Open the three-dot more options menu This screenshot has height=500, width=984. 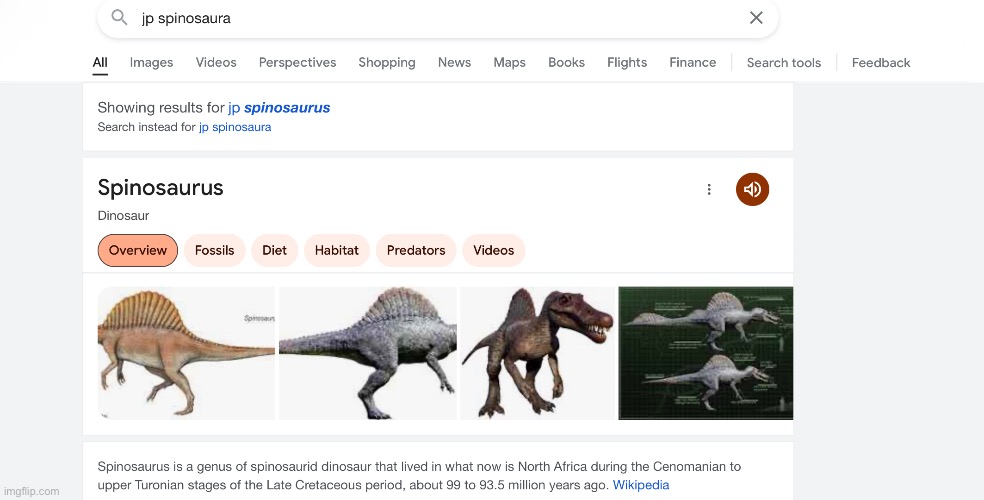click(x=709, y=189)
